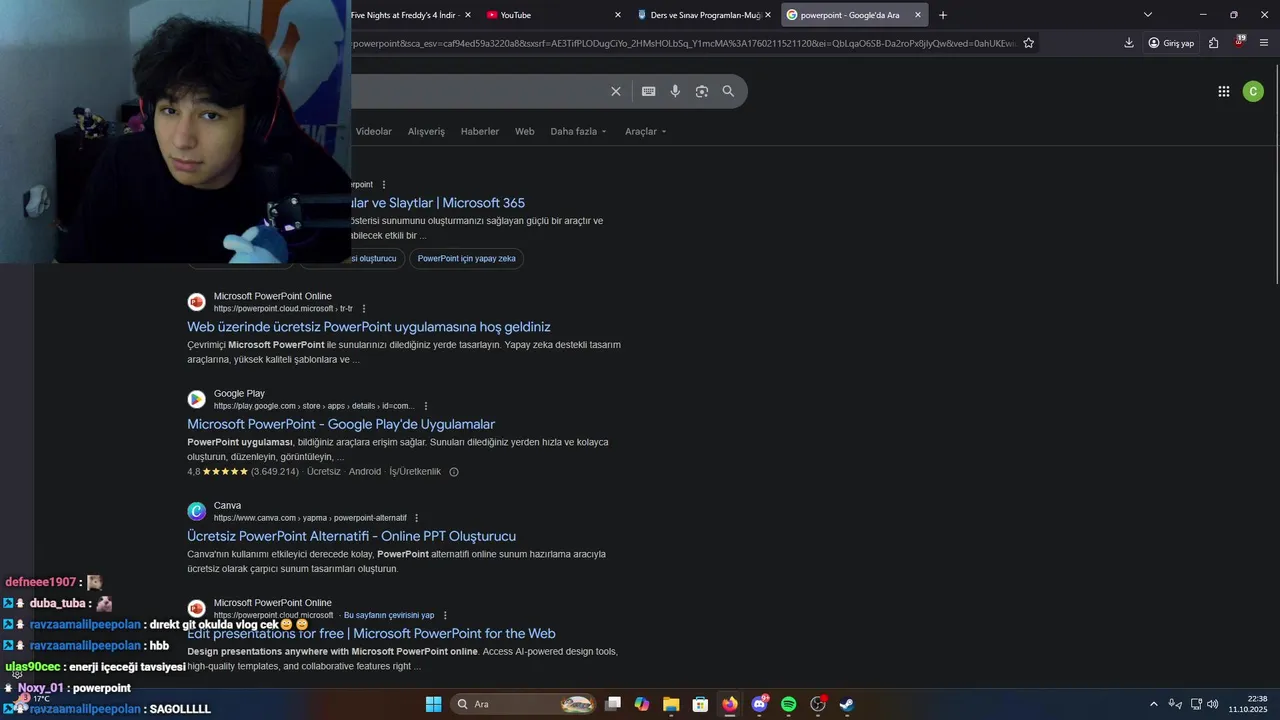The width and height of the screenshot is (1280, 720).
Task: Open OBS Studio from the taskbar
Action: (817, 704)
